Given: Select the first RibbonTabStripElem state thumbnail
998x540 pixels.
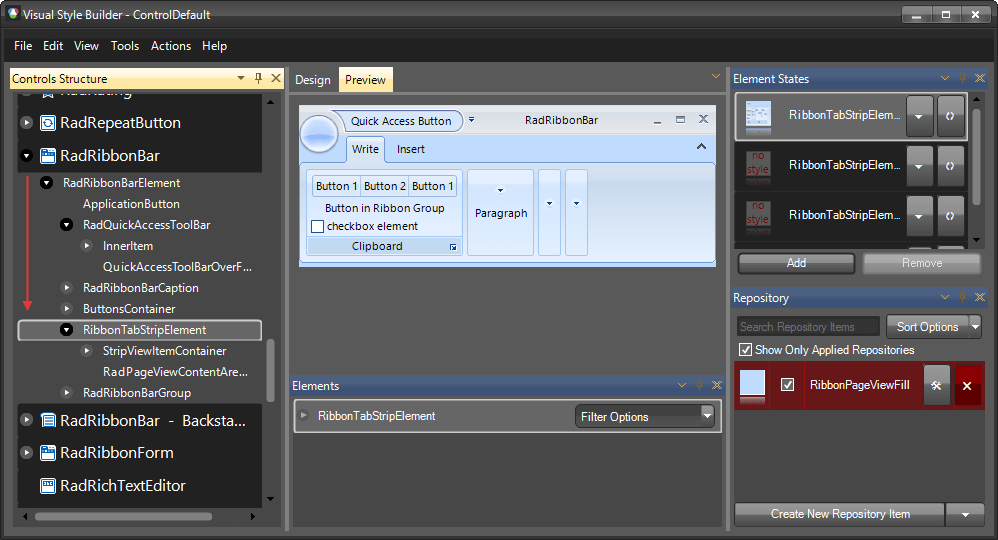Looking at the screenshot, I should [758, 117].
